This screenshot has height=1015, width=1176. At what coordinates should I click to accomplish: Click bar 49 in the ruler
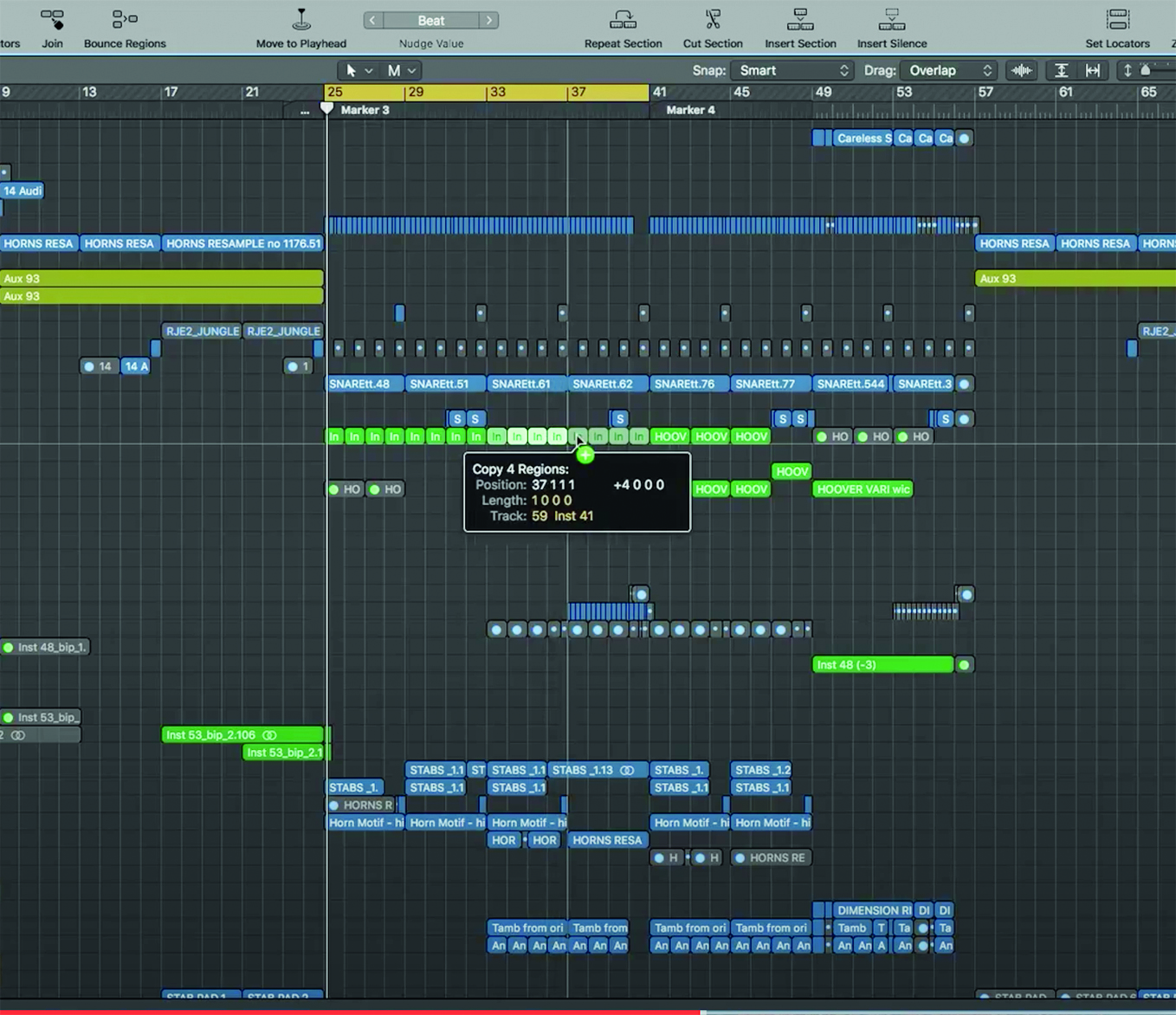point(824,92)
